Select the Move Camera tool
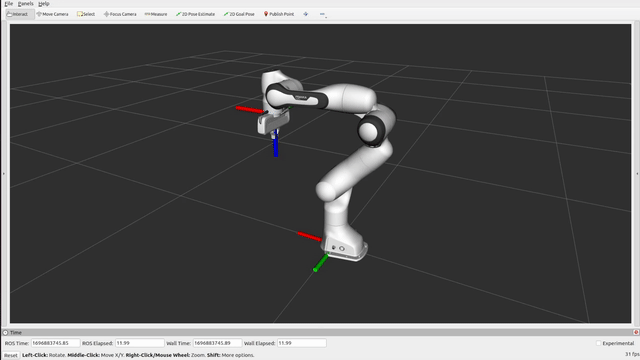The height and width of the screenshot is (360, 640). (52, 14)
